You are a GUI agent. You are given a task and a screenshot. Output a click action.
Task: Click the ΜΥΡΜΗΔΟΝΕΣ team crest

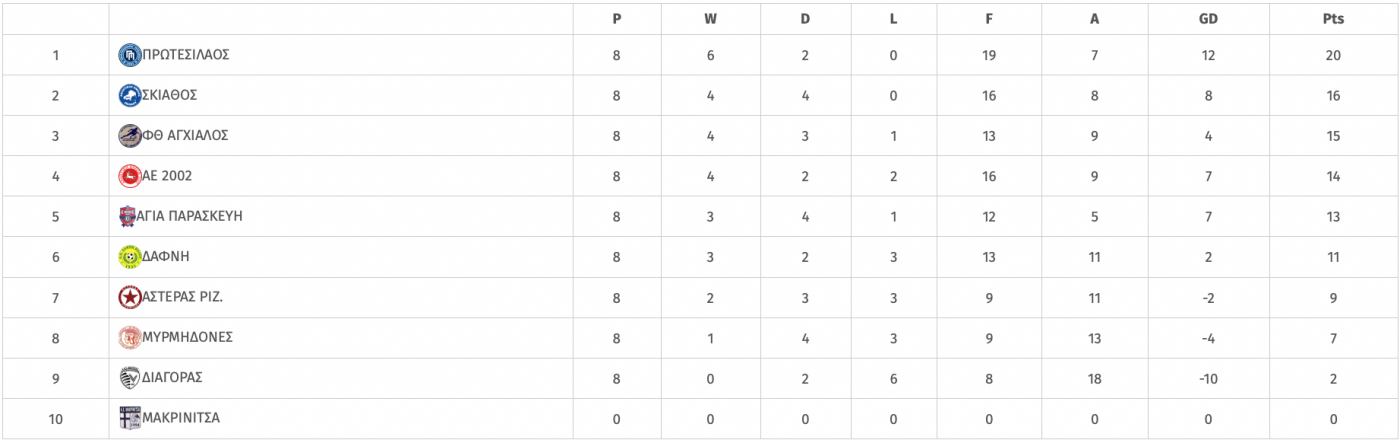[130, 337]
